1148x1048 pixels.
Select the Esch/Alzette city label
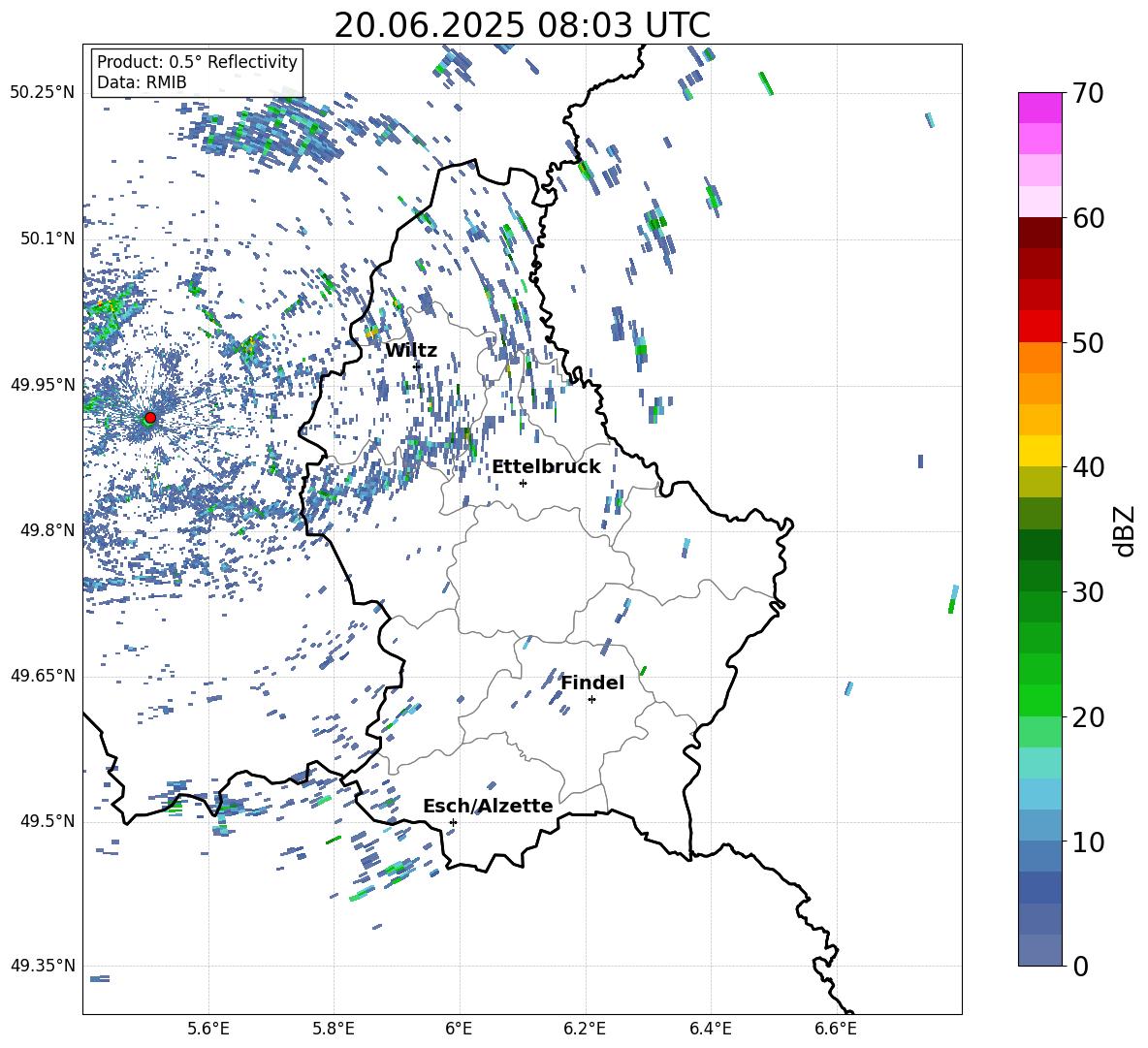pos(488,806)
